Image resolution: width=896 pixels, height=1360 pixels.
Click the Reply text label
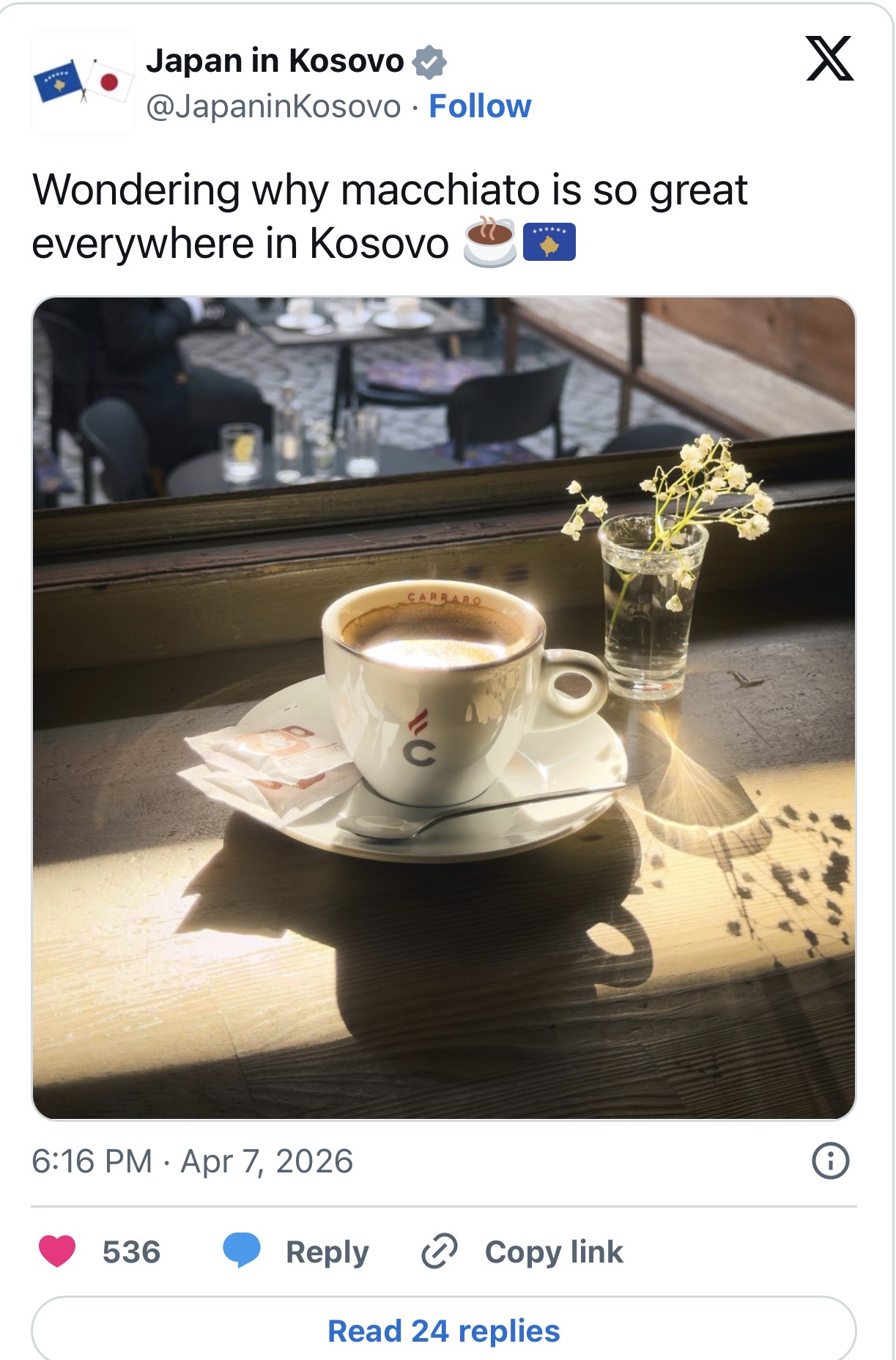327,1252
